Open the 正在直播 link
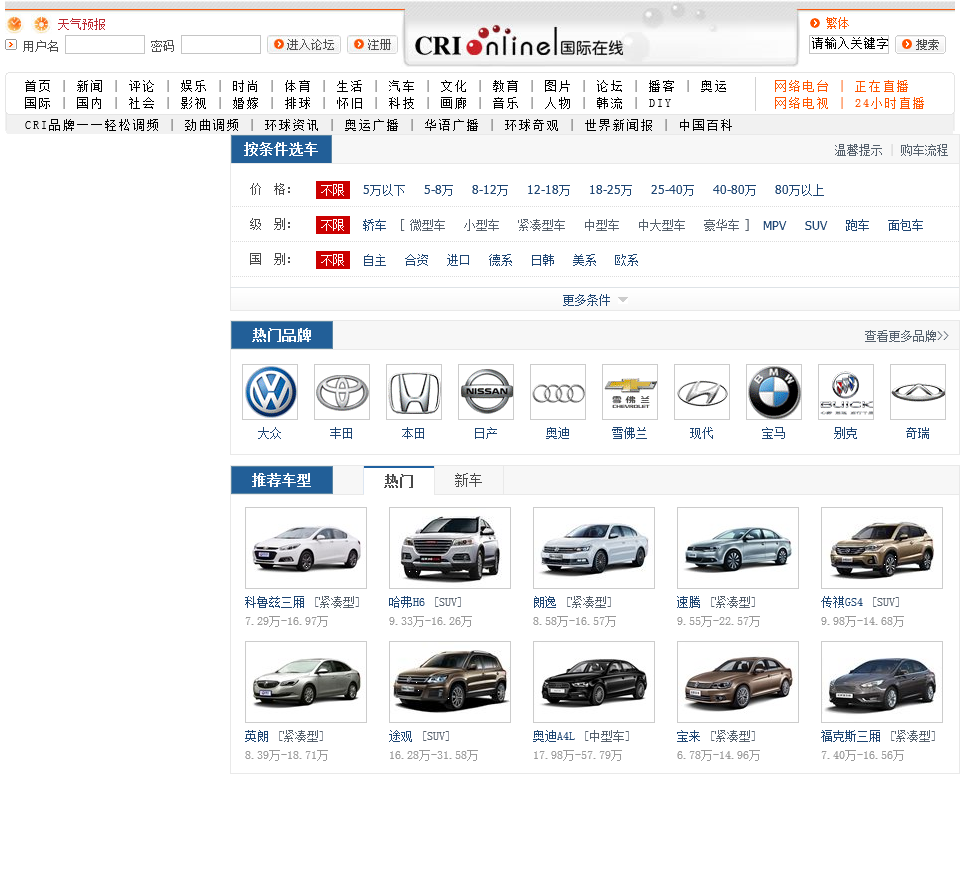 (882, 86)
